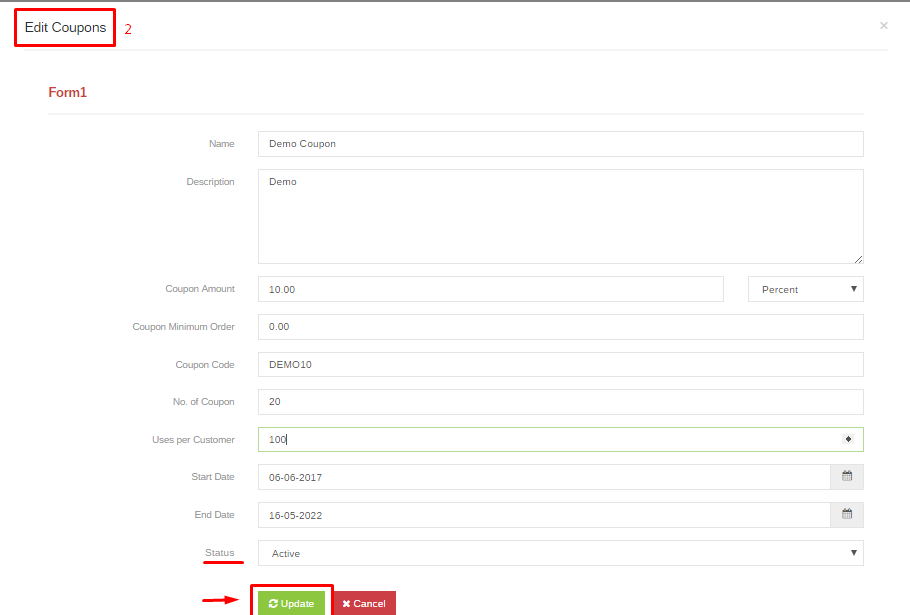Click the Coupon Code field DEMO10
This screenshot has height=615, width=910.
click(561, 364)
